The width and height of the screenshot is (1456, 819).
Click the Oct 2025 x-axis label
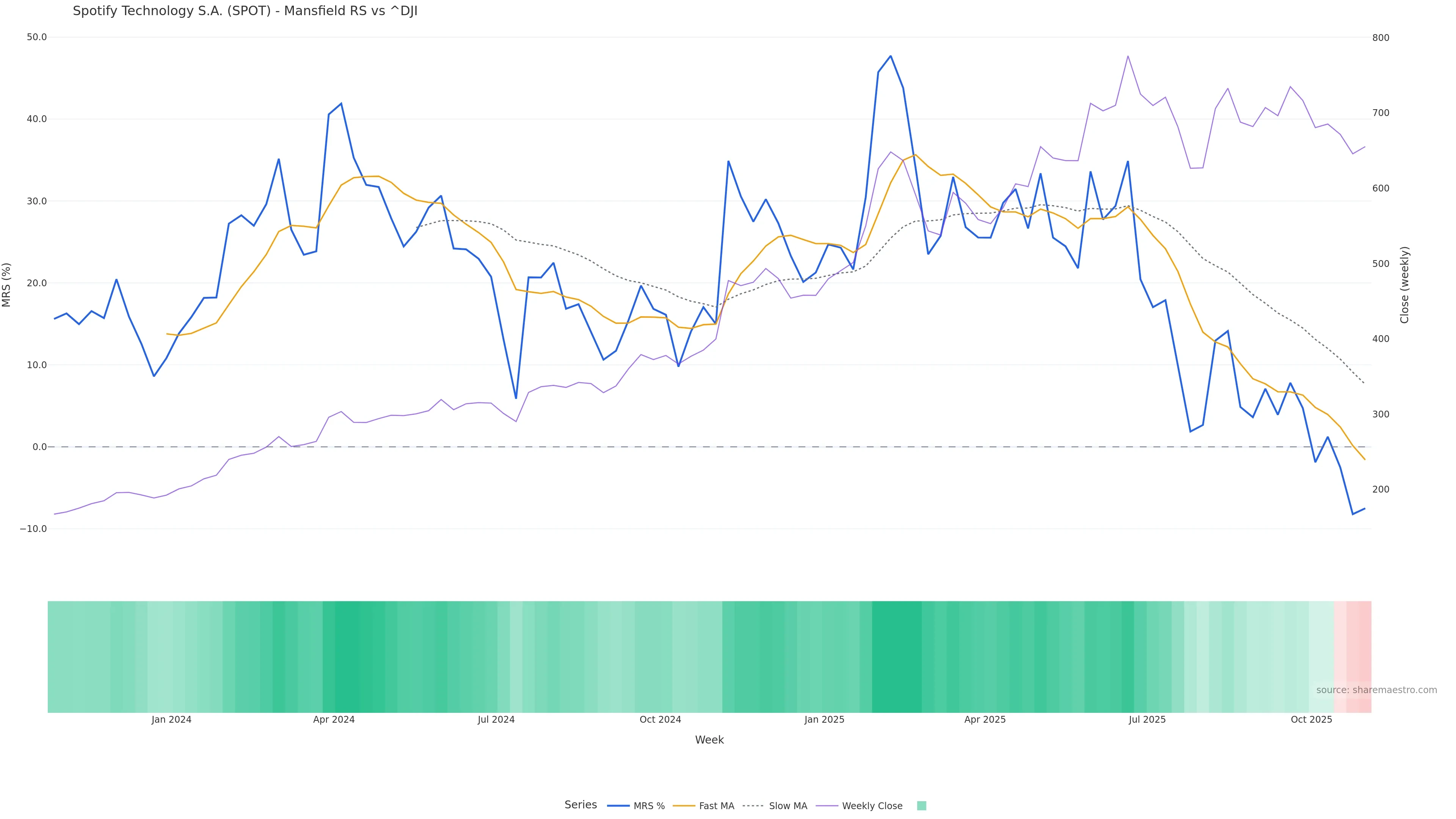coord(1311,720)
